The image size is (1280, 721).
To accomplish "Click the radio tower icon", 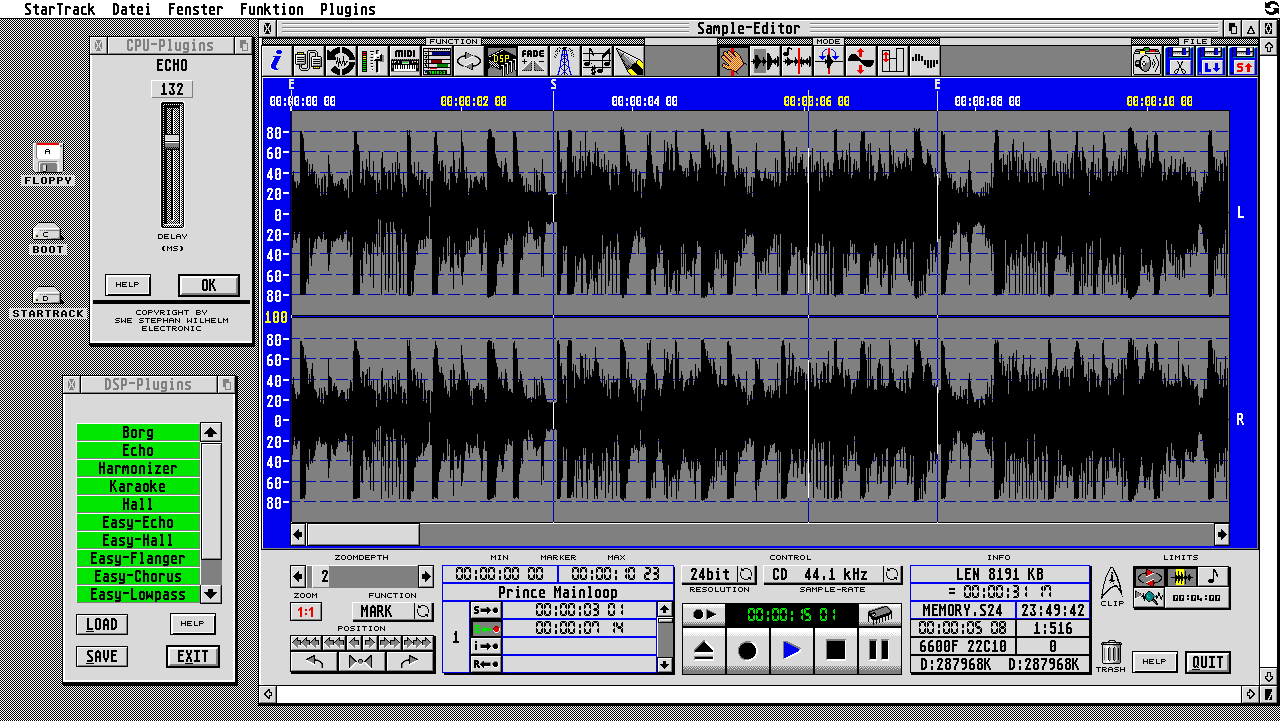I will [565, 61].
